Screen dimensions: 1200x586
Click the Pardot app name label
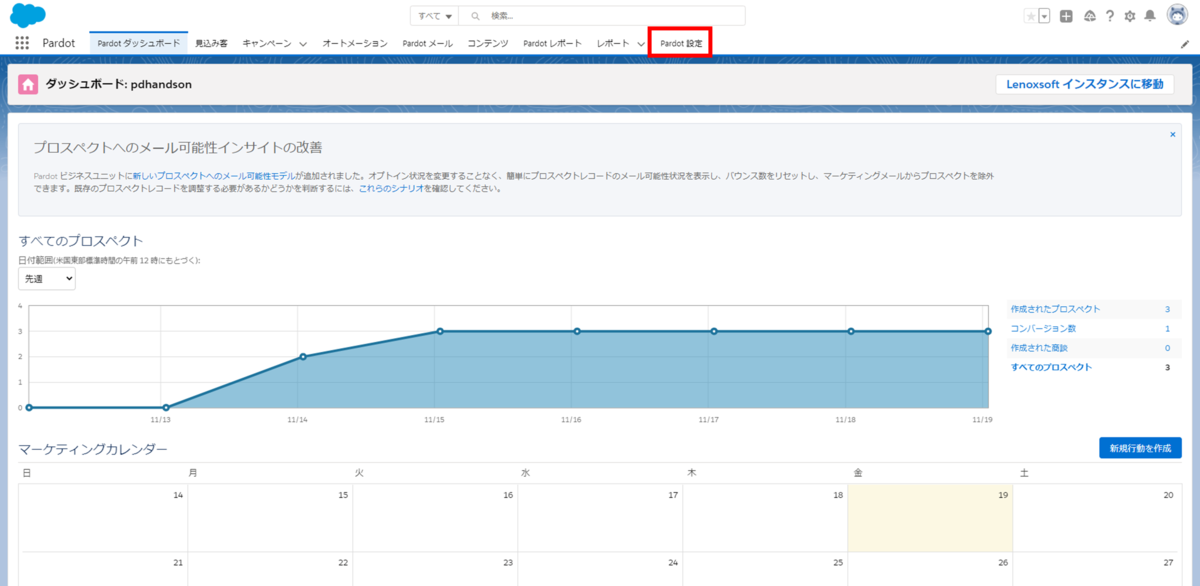tap(59, 44)
